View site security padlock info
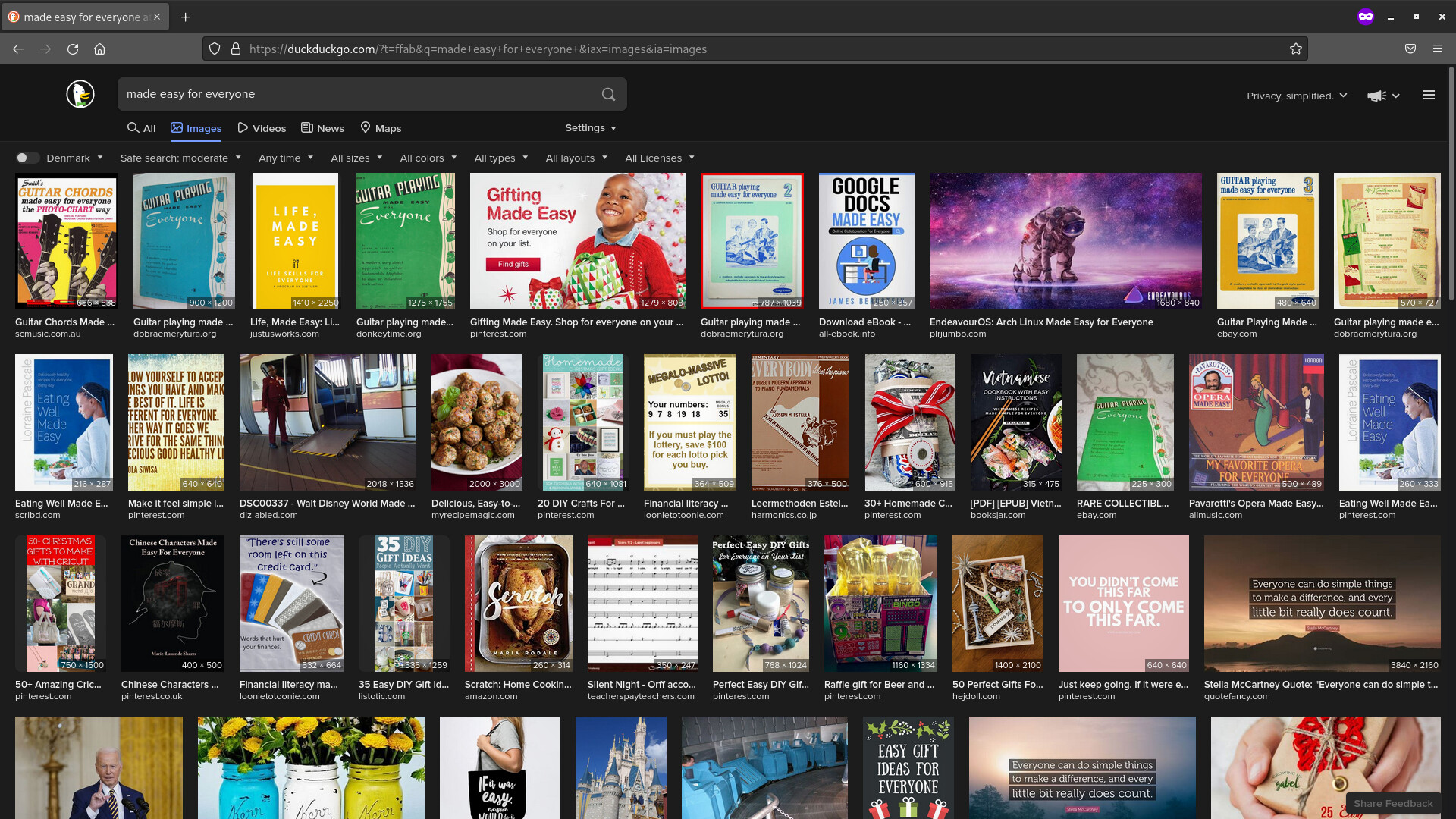This screenshot has width=1456, height=819. click(236, 49)
